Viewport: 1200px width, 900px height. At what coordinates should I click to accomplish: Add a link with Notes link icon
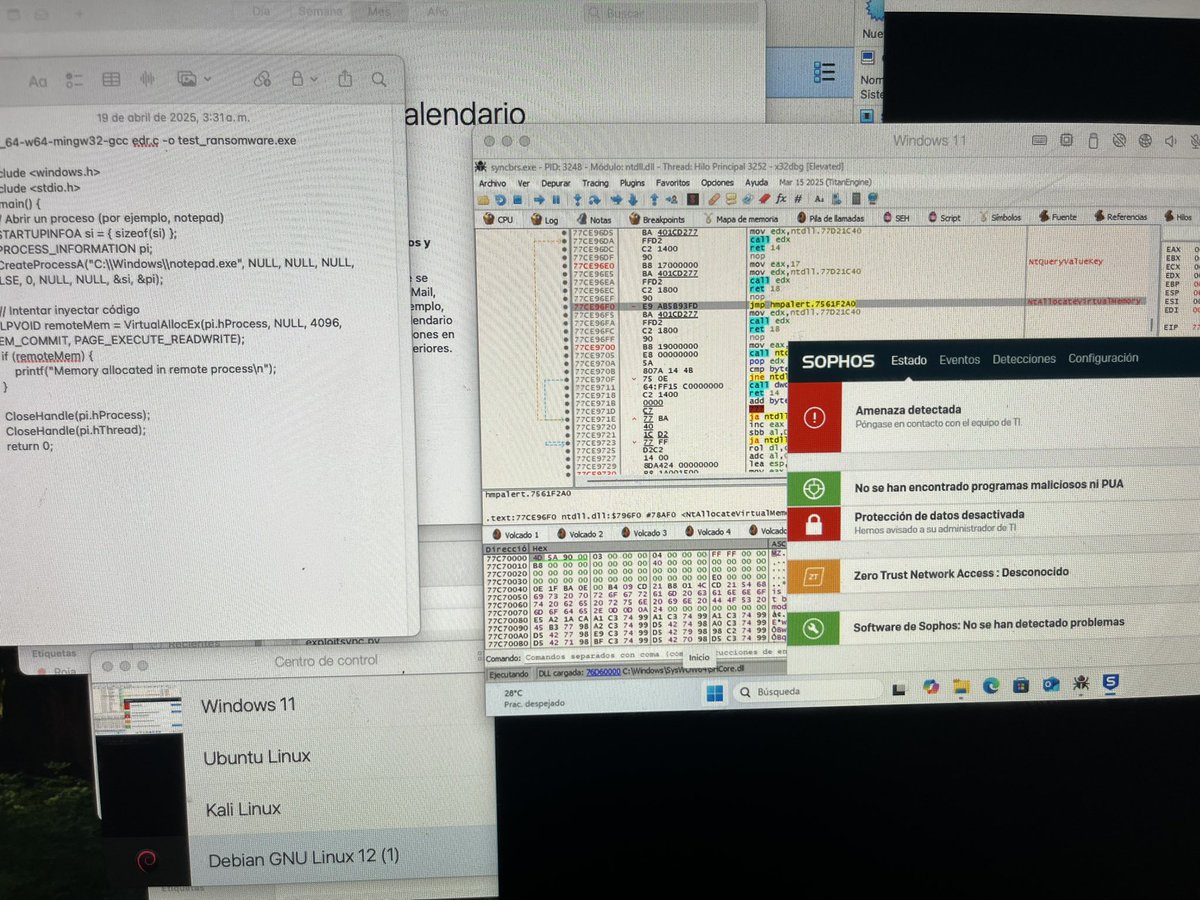coord(262,78)
